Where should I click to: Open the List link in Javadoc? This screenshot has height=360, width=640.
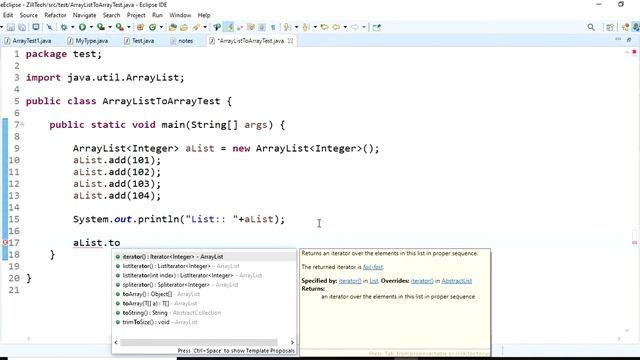point(374,281)
